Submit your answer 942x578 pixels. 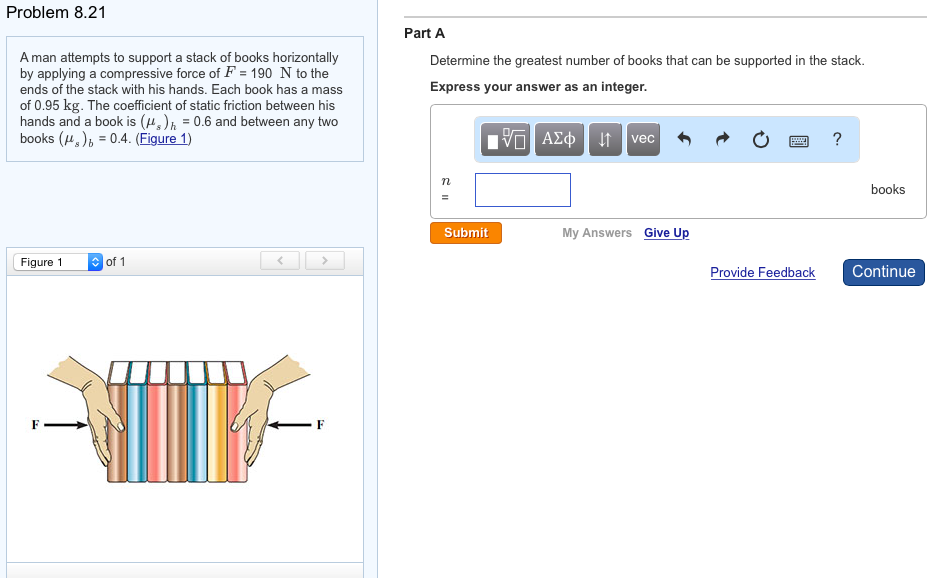pyautogui.click(x=465, y=232)
